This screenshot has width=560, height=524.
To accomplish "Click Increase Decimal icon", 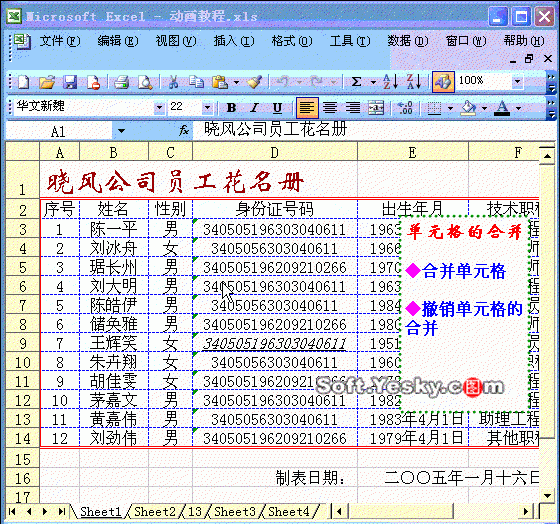I will (x=405, y=108).
